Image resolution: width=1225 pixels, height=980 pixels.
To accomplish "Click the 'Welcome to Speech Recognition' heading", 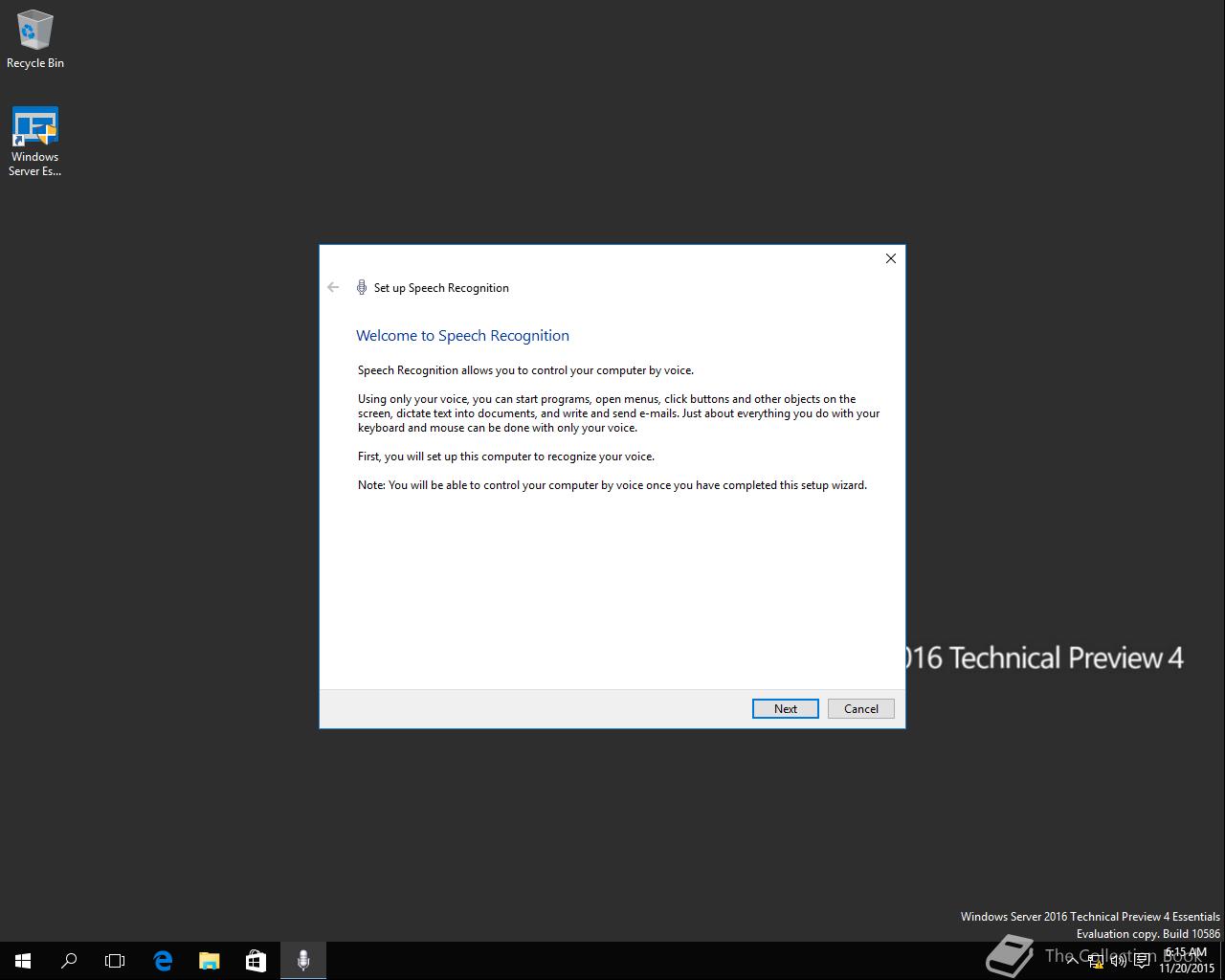I will (462, 336).
